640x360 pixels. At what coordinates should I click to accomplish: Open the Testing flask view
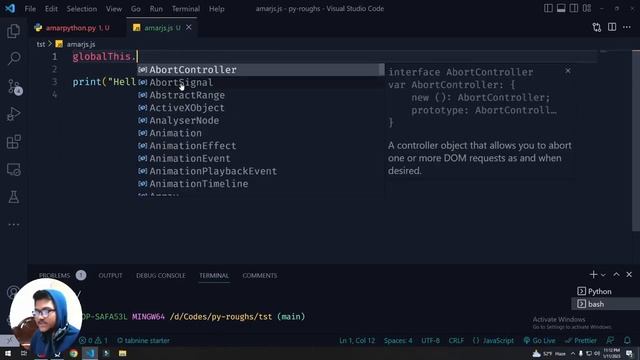13,197
